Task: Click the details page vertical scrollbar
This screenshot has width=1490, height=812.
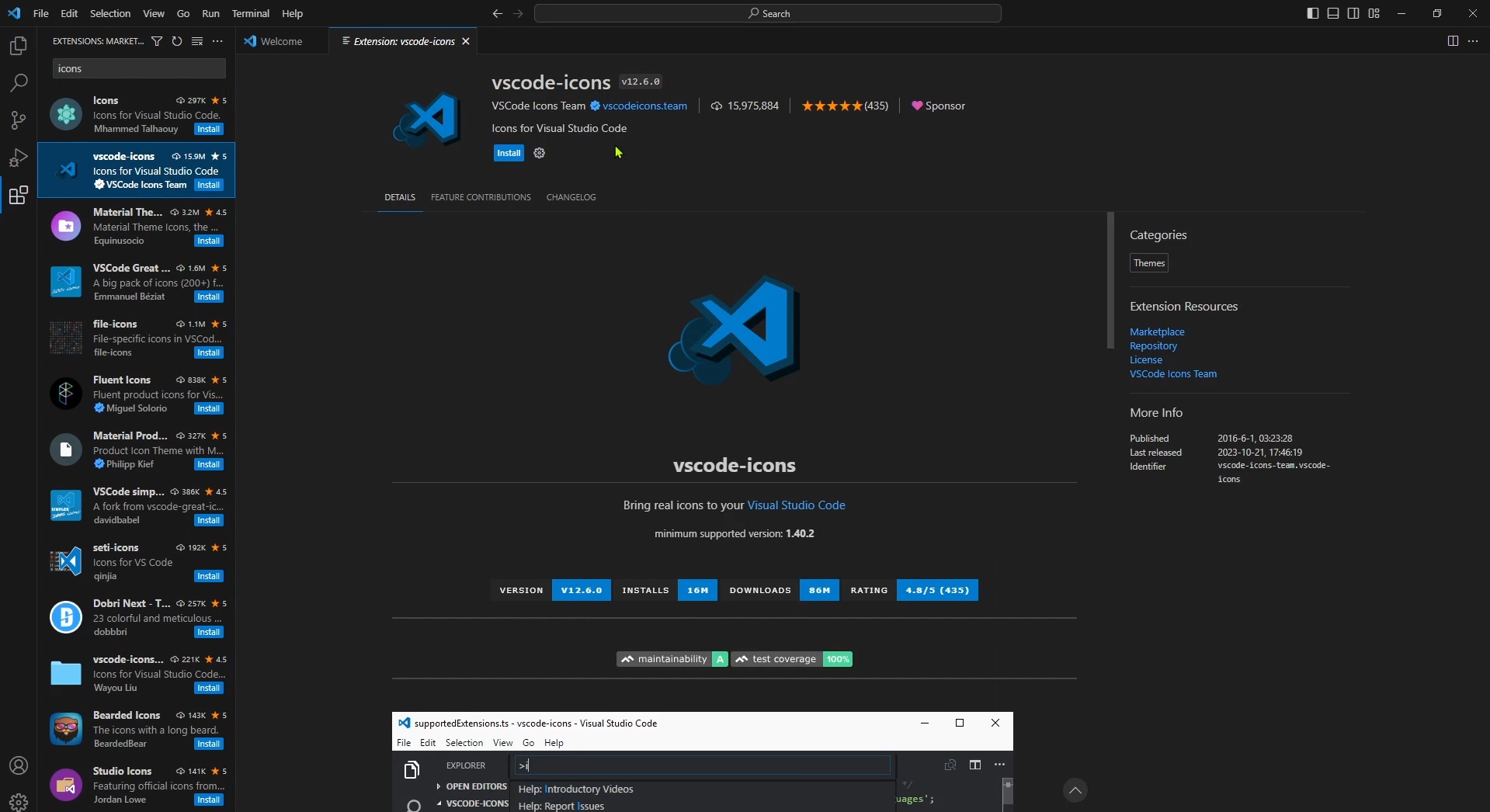Action: (1110, 280)
